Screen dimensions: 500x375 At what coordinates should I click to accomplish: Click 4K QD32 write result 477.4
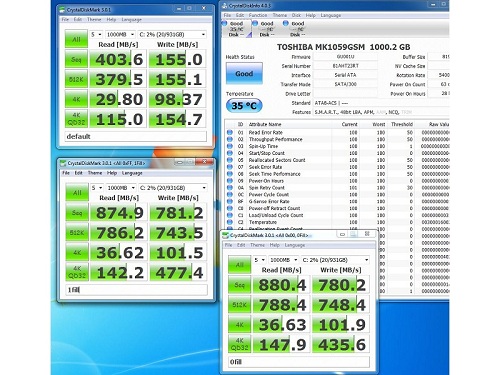tap(178, 272)
